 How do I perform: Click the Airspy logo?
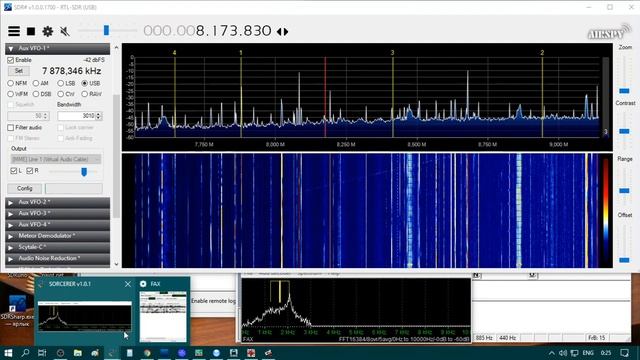point(609,32)
